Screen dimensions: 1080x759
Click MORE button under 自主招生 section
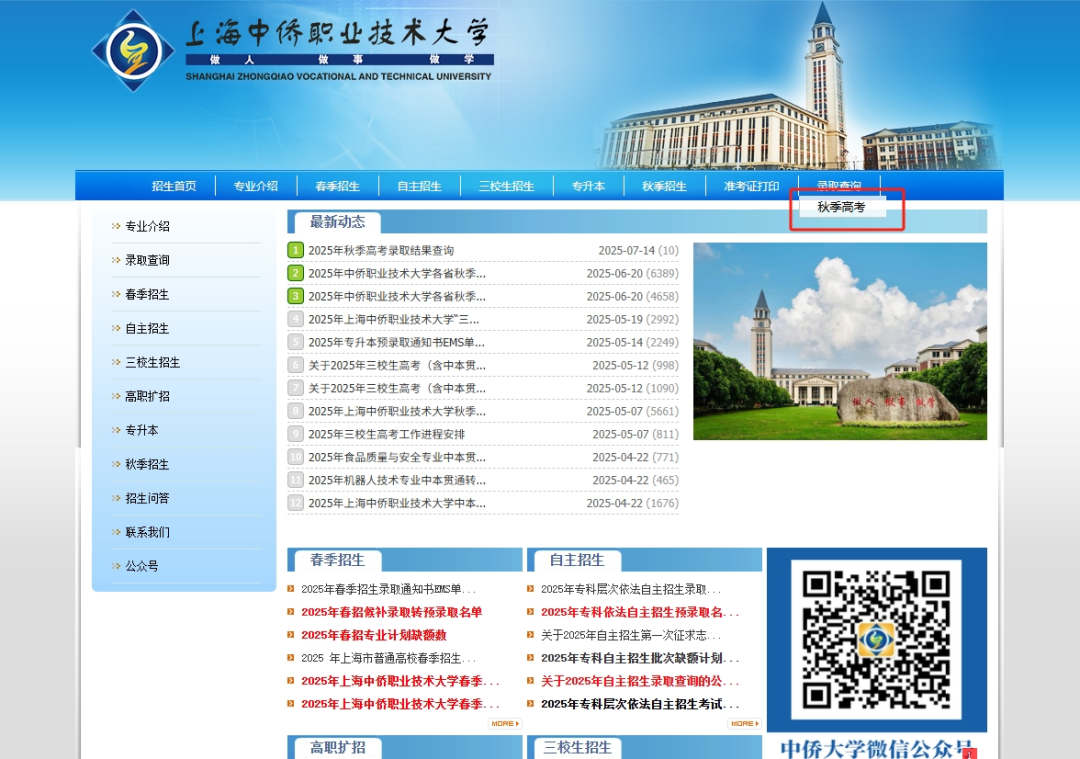tap(745, 723)
